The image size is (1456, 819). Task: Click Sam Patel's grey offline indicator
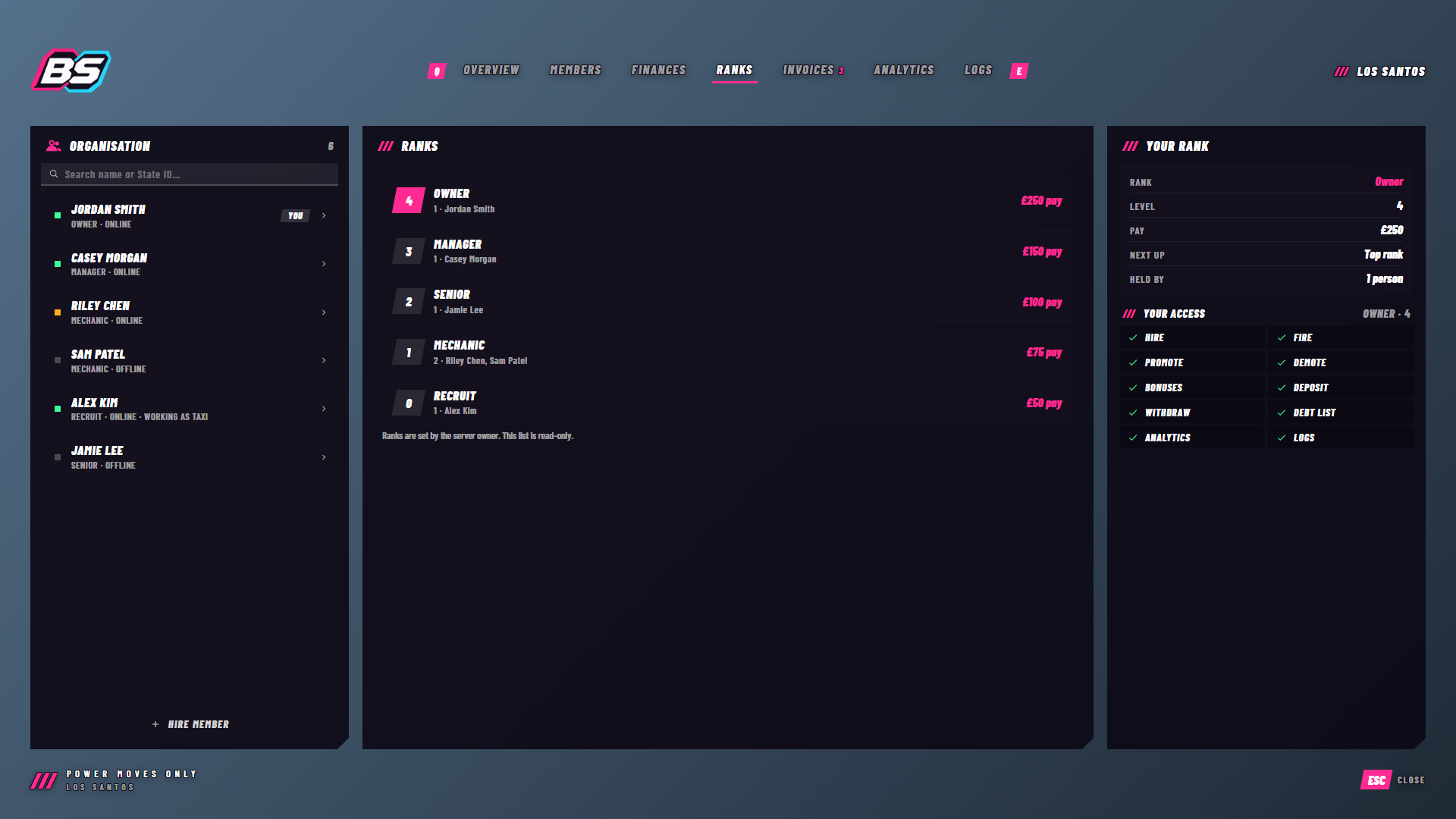(58, 360)
